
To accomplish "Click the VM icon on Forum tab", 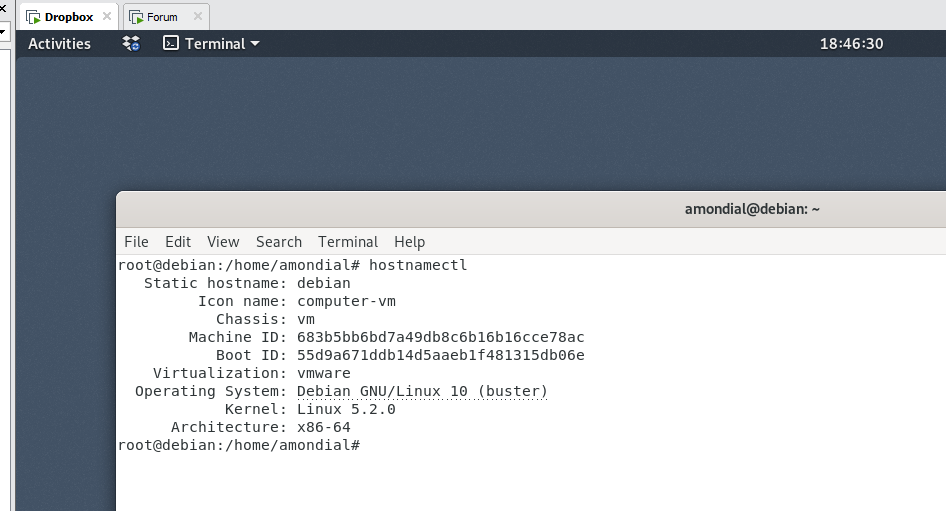I will pos(136,17).
